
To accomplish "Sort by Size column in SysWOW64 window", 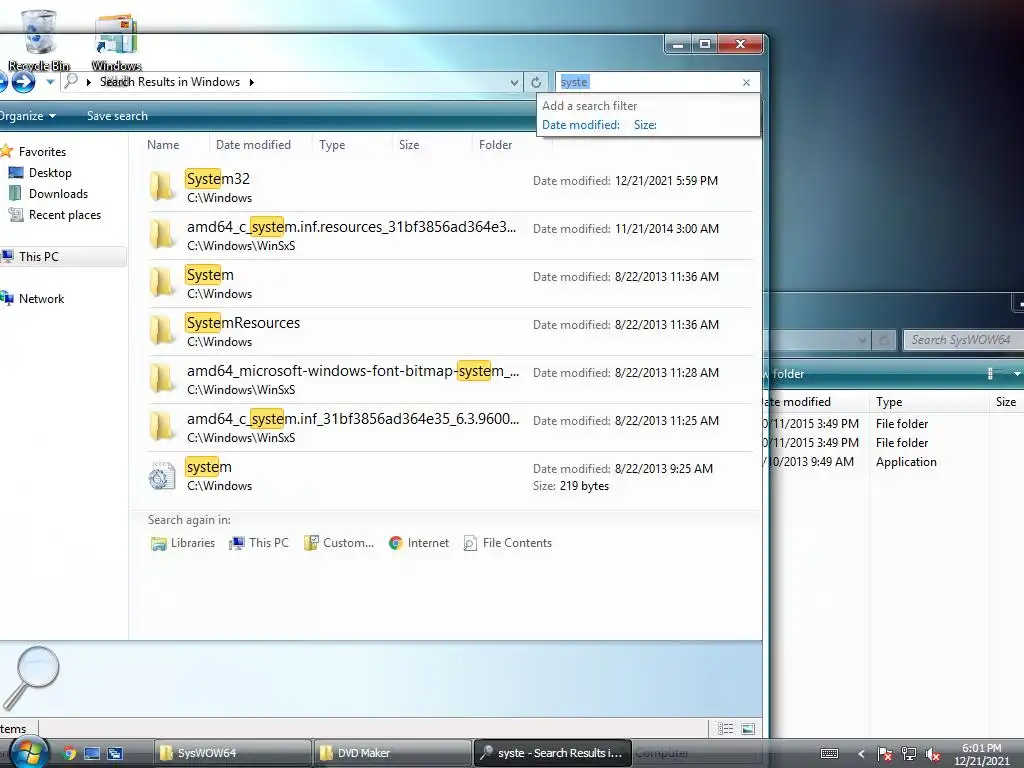I will (1006, 402).
